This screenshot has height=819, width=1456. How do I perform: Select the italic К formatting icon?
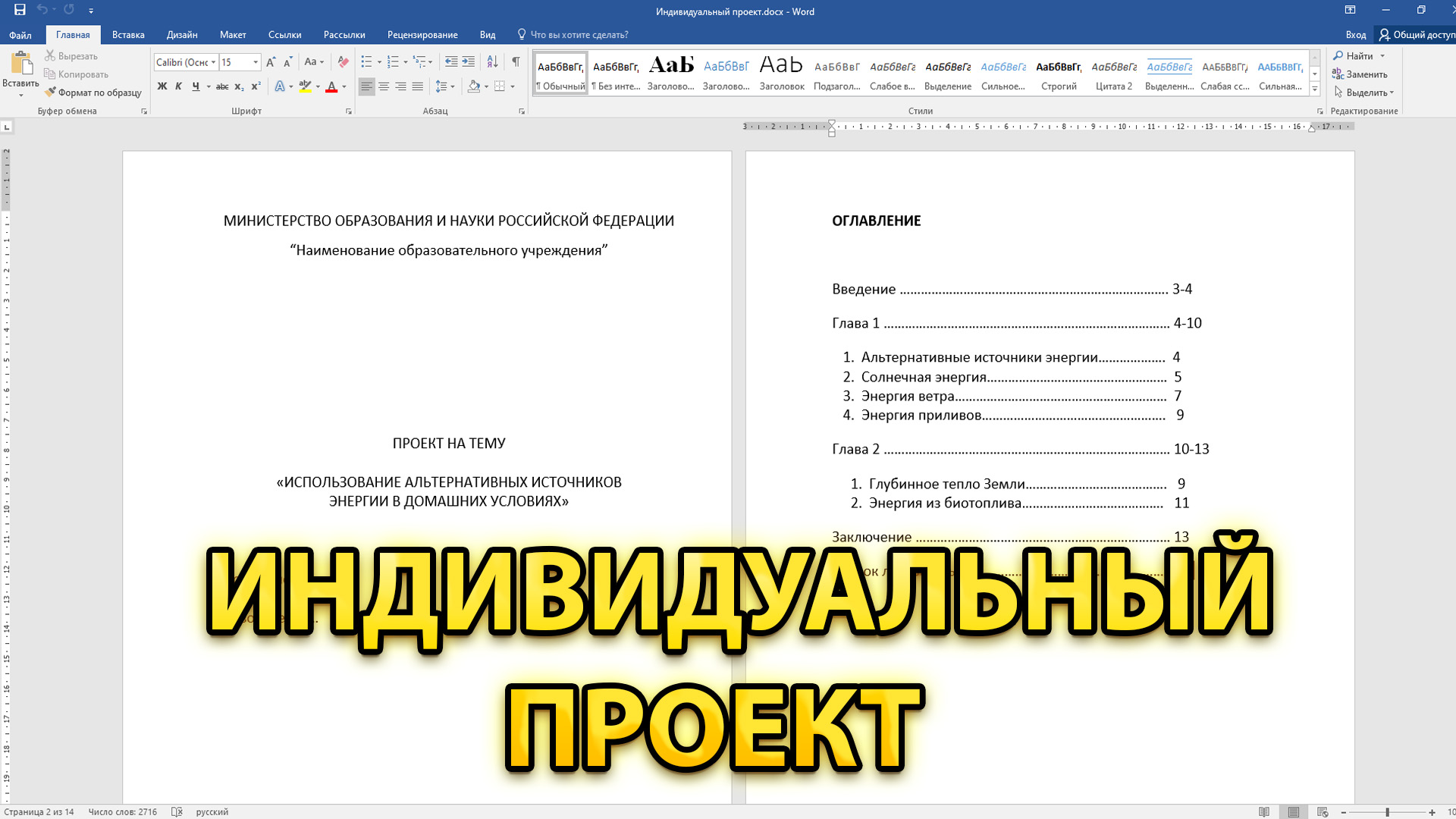click(x=179, y=86)
